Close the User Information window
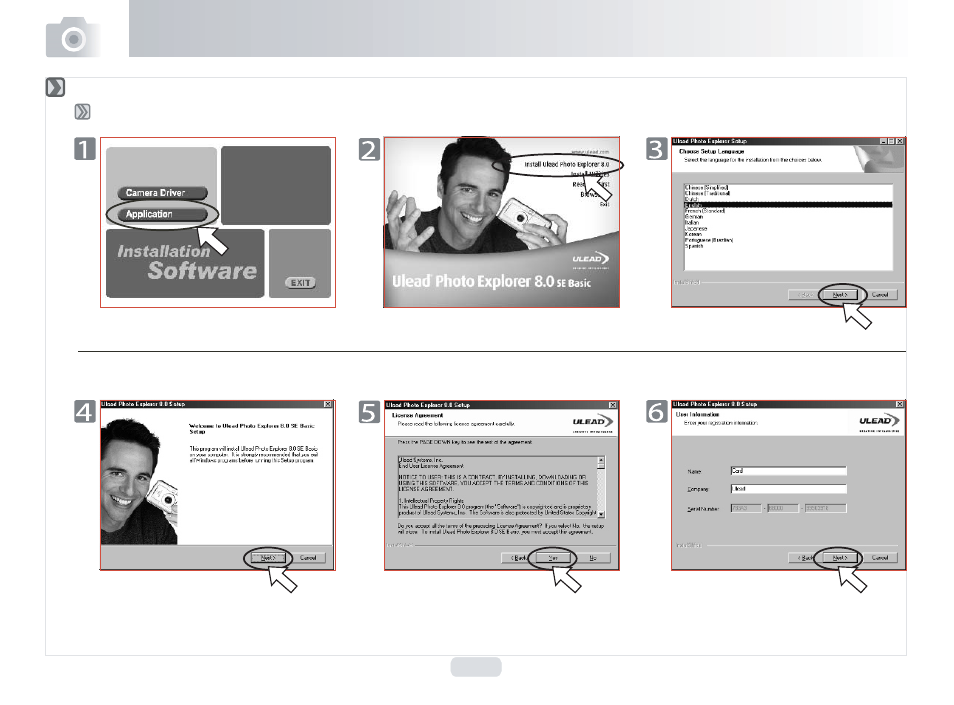The image size is (954, 705). [x=900, y=405]
